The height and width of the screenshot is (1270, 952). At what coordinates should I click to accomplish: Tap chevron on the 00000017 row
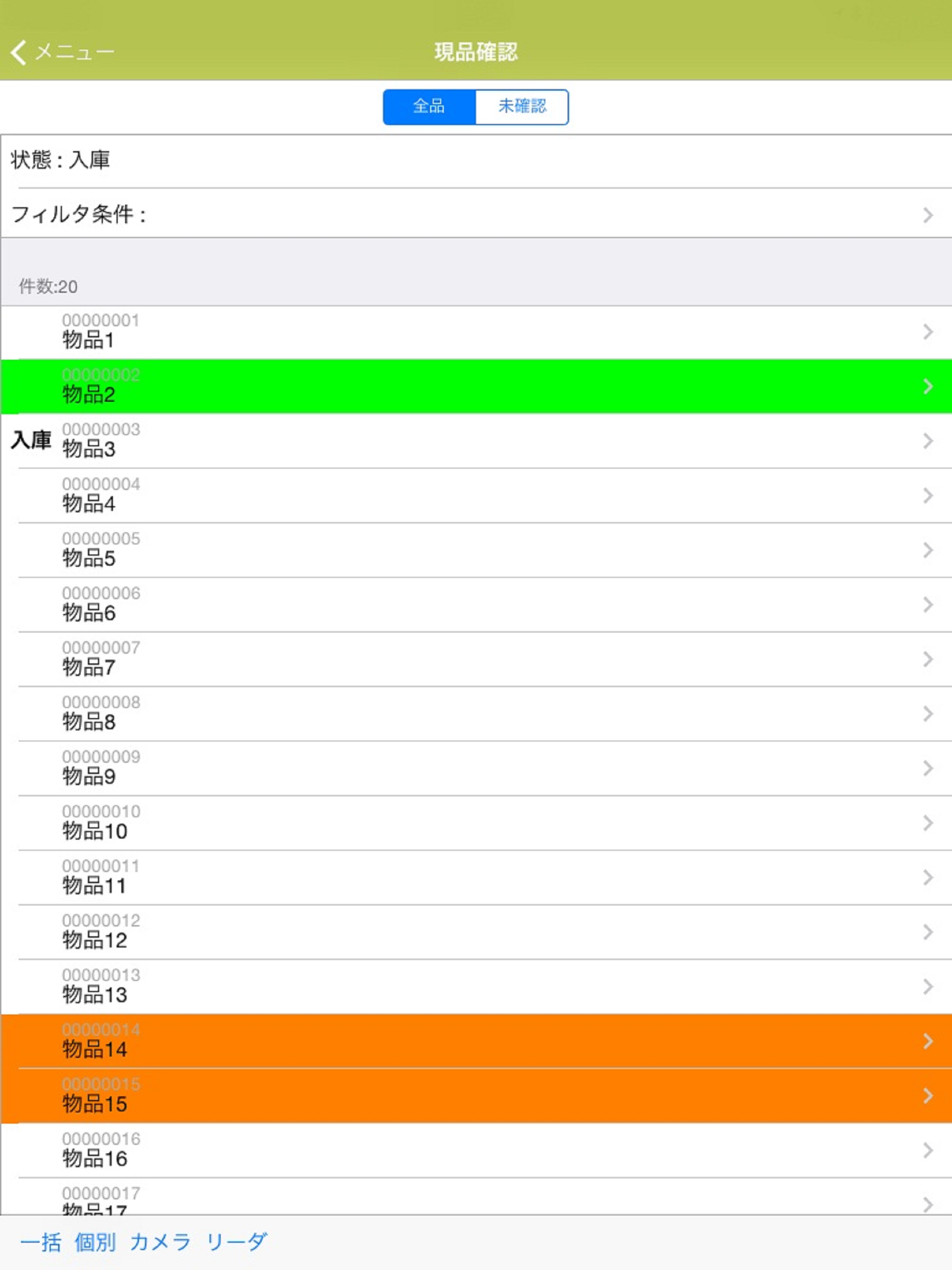coord(928,1204)
